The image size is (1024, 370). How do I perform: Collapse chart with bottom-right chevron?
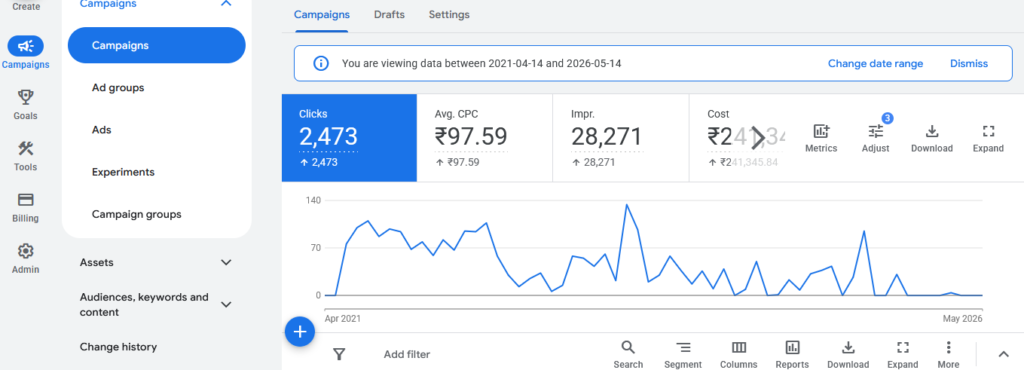(1004, 354)
